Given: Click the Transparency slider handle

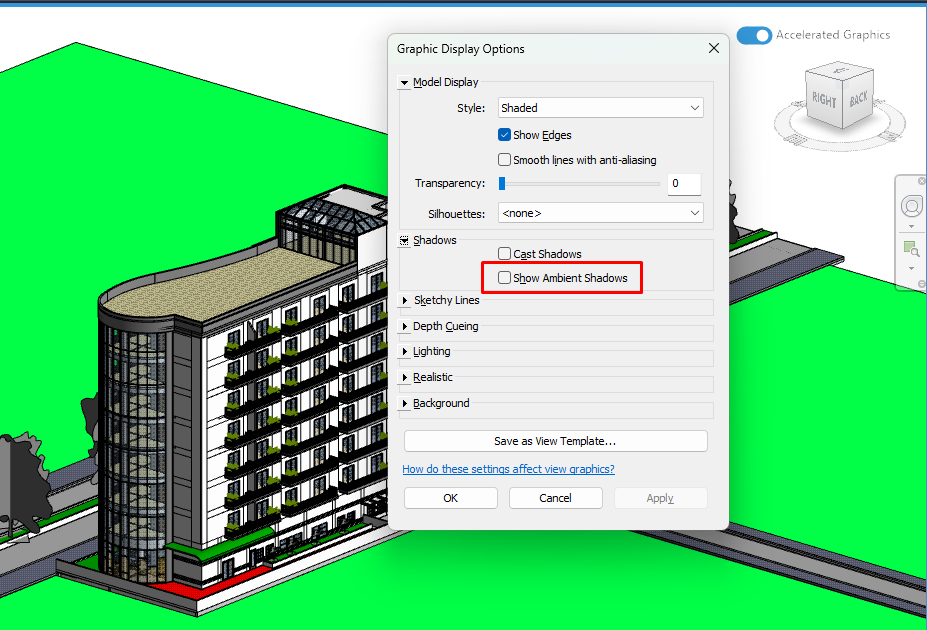Looking at the screenshot, I should (502, 184).
